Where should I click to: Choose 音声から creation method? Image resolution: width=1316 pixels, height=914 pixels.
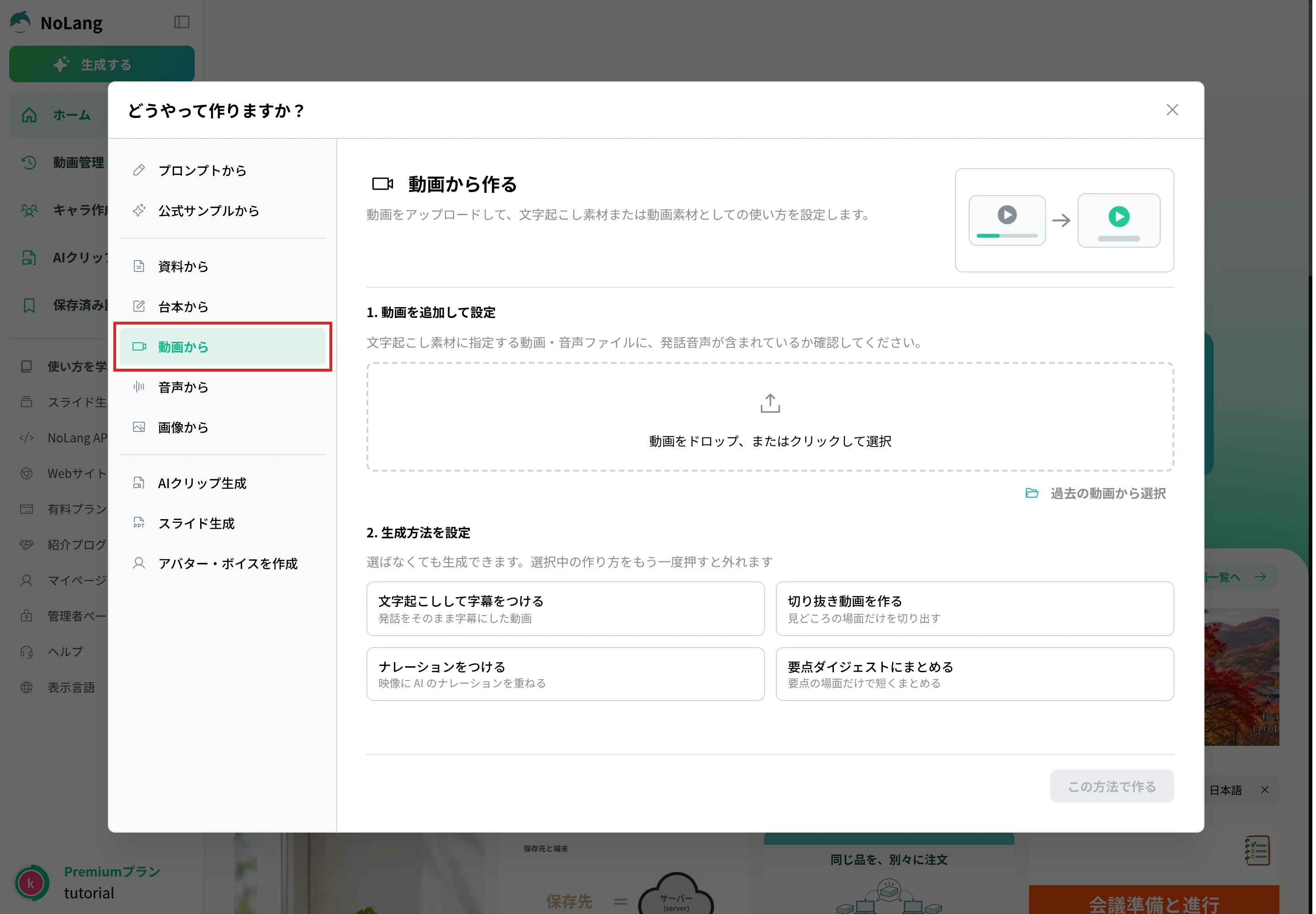[222, 387]
